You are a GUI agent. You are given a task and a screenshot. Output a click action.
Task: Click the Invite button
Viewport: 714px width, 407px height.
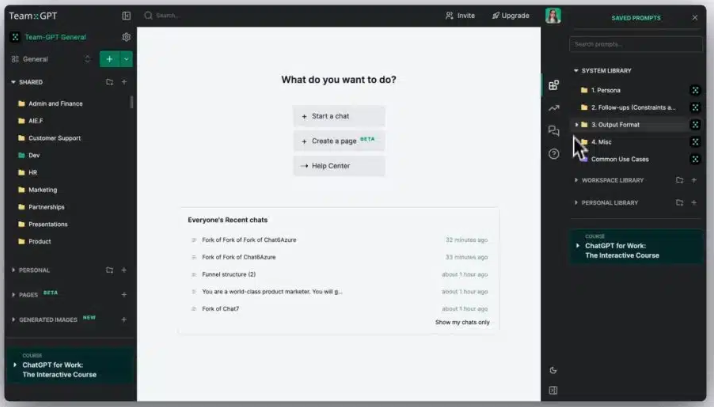[x=460, y=15]
